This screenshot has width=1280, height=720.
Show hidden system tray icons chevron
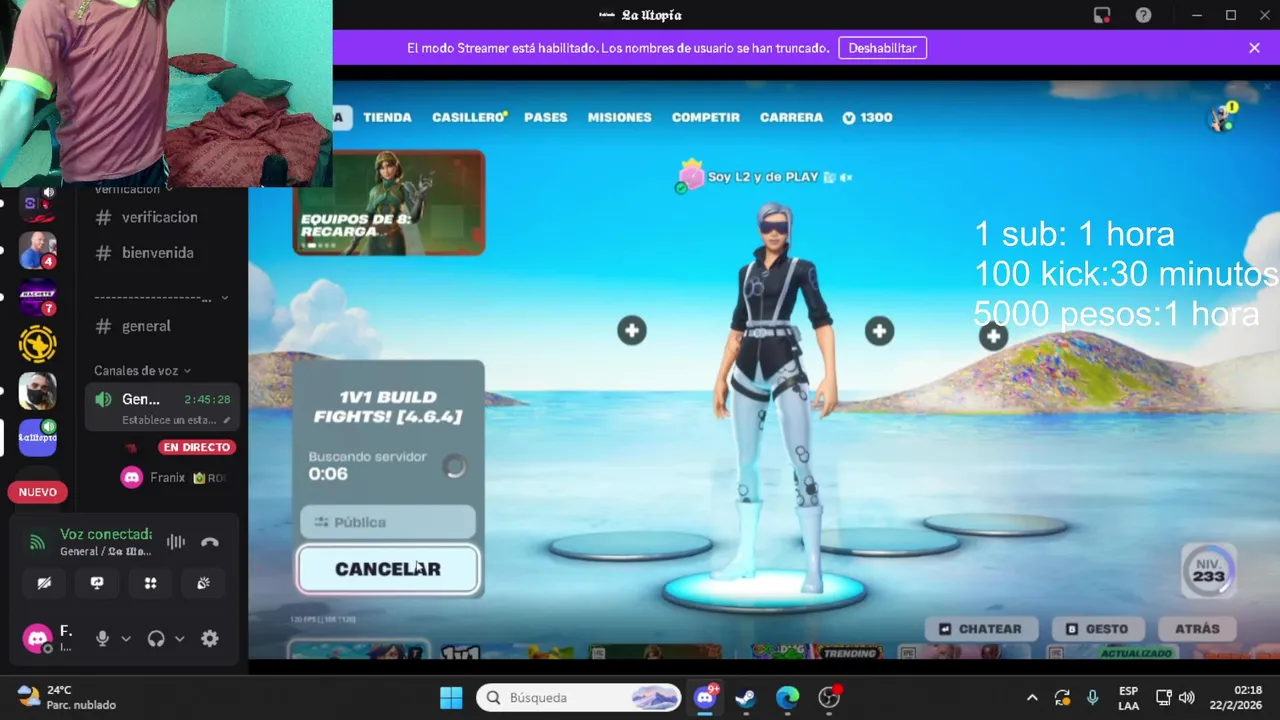pyautogui.click(x=1032, y=697)
